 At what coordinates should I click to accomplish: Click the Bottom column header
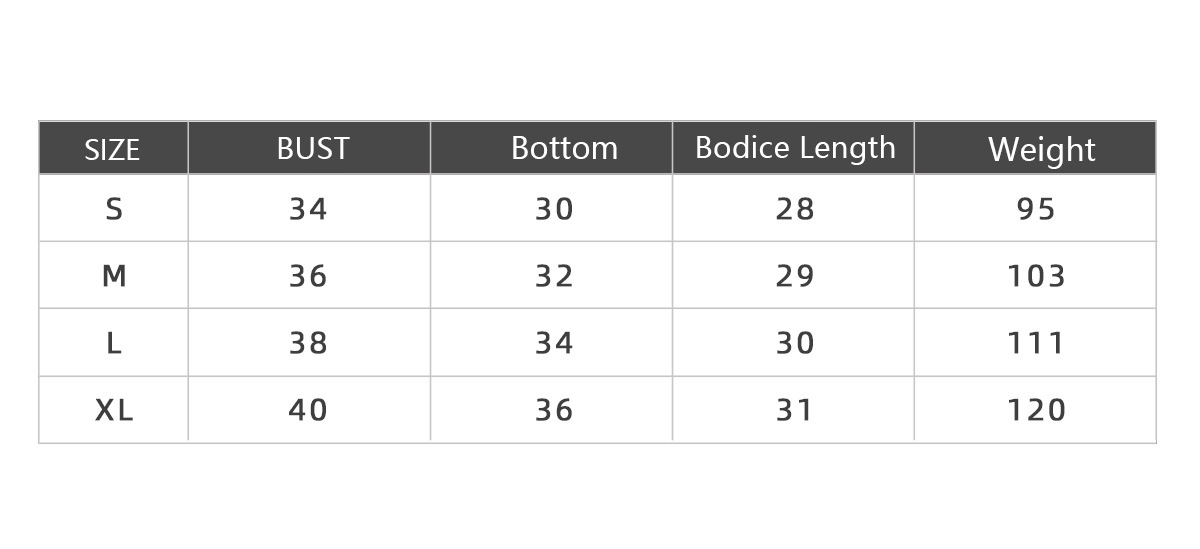coord(564,148)
